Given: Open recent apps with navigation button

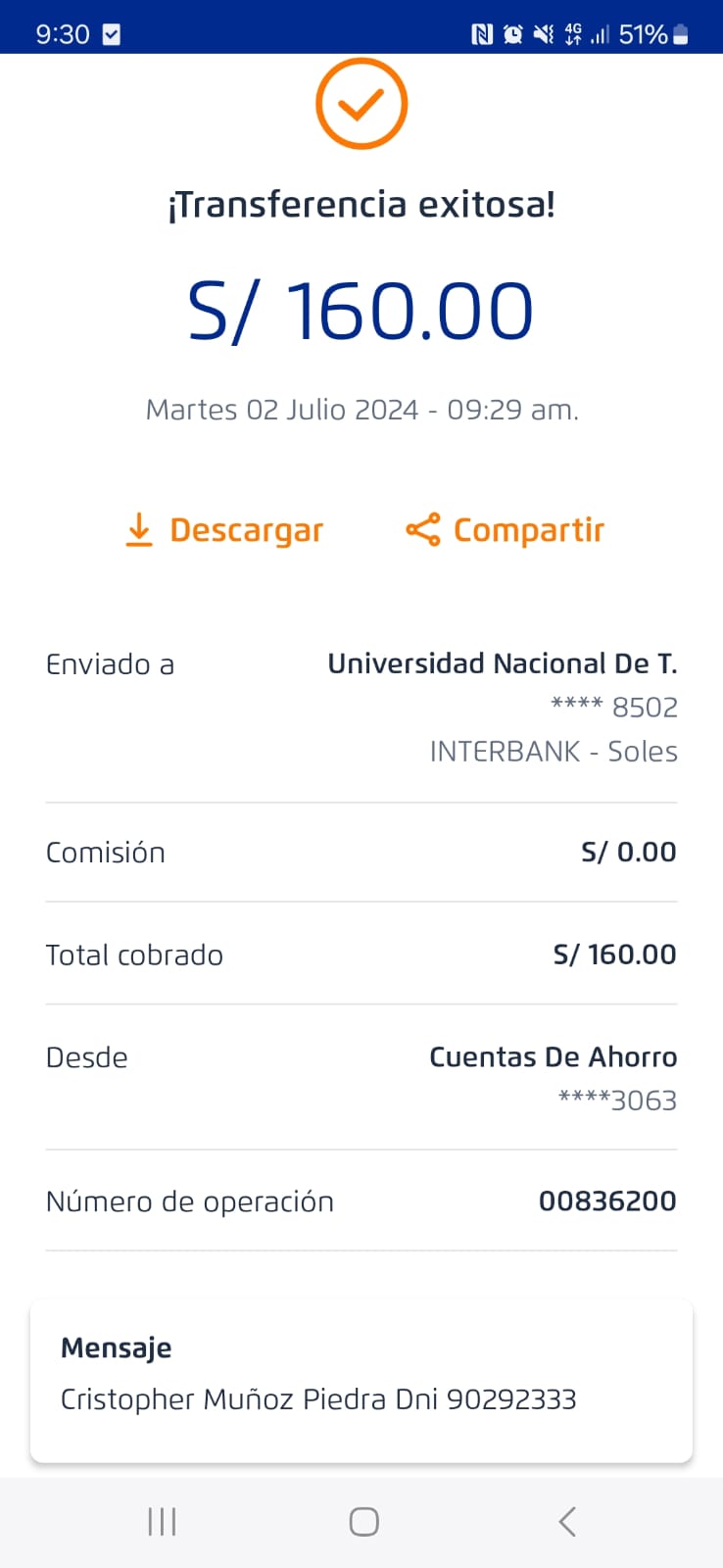Looking at the screenshot, I should (162, 1521).
